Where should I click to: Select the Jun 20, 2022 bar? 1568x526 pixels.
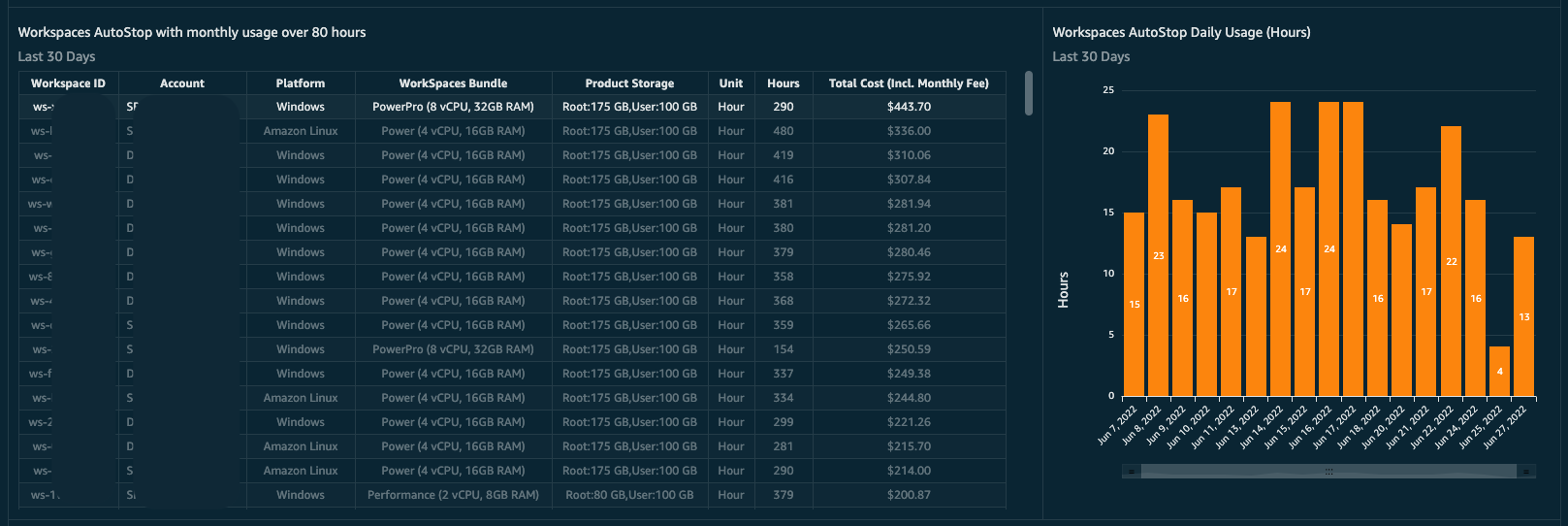point(1402,310)
